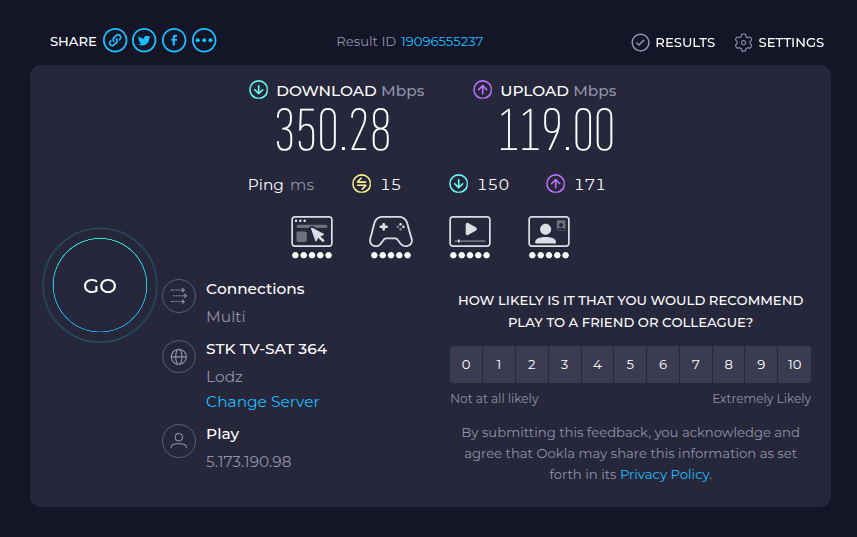The height and width of the screenshot is (537, 857).
Task: Rate recommendation score 5
Action: click(x=630, y=364)
